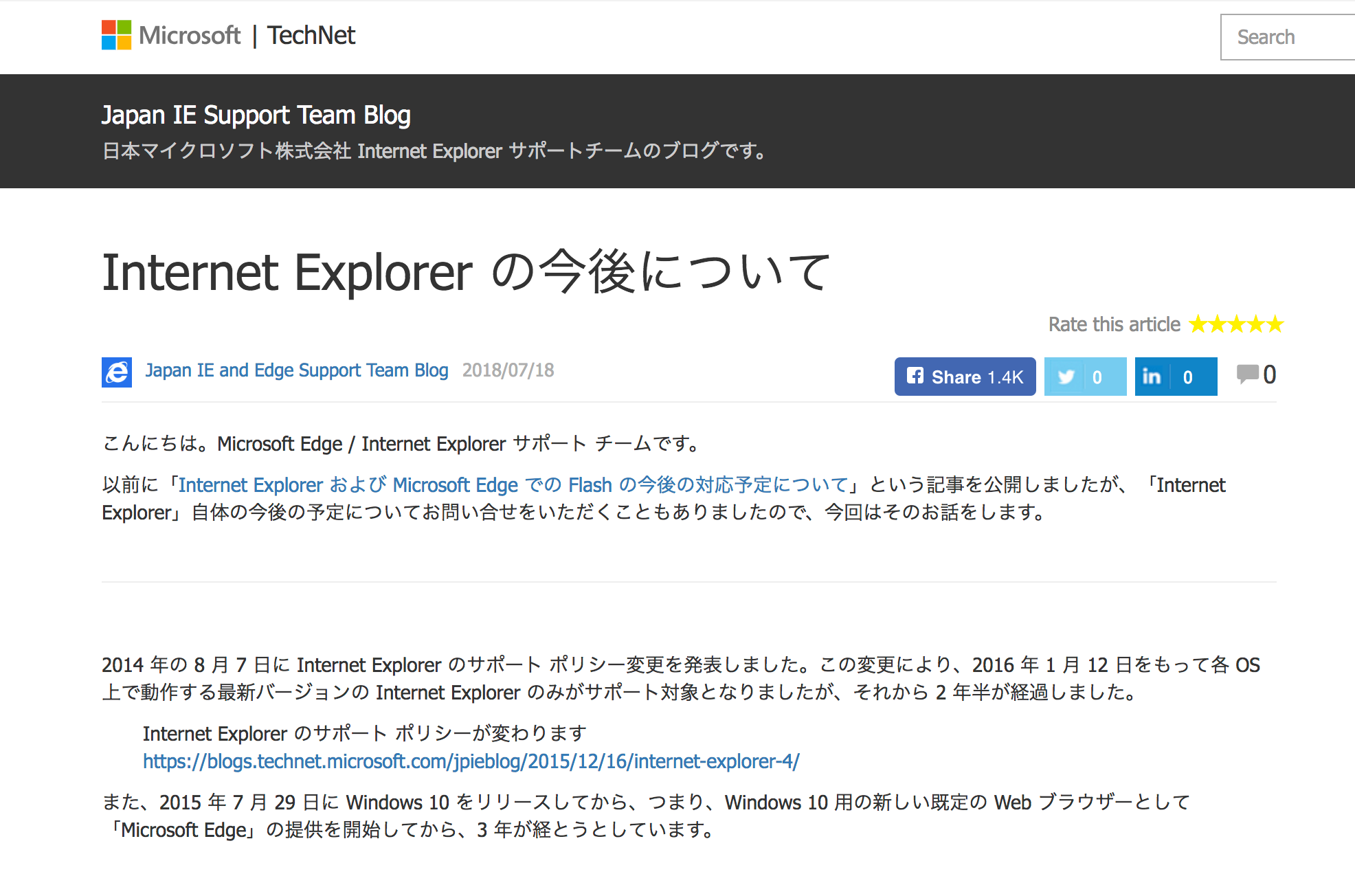
Task: Click the 2018/07/18 publish date
Action: click(x=508, y=370)
